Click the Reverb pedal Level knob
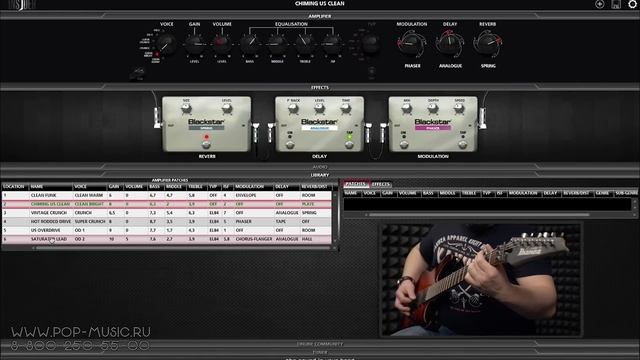The height and width of the screenshot is (360, 640). [227, 109]
